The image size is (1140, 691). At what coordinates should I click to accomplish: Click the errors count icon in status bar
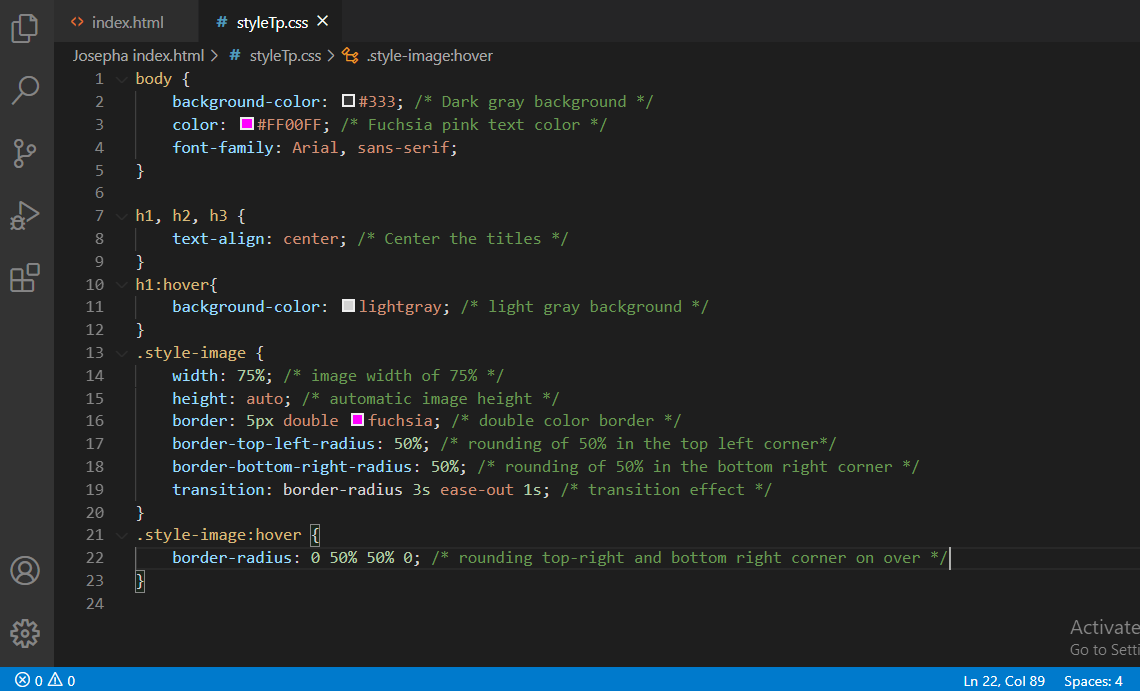pyautogui.click(x=23, y=680)
